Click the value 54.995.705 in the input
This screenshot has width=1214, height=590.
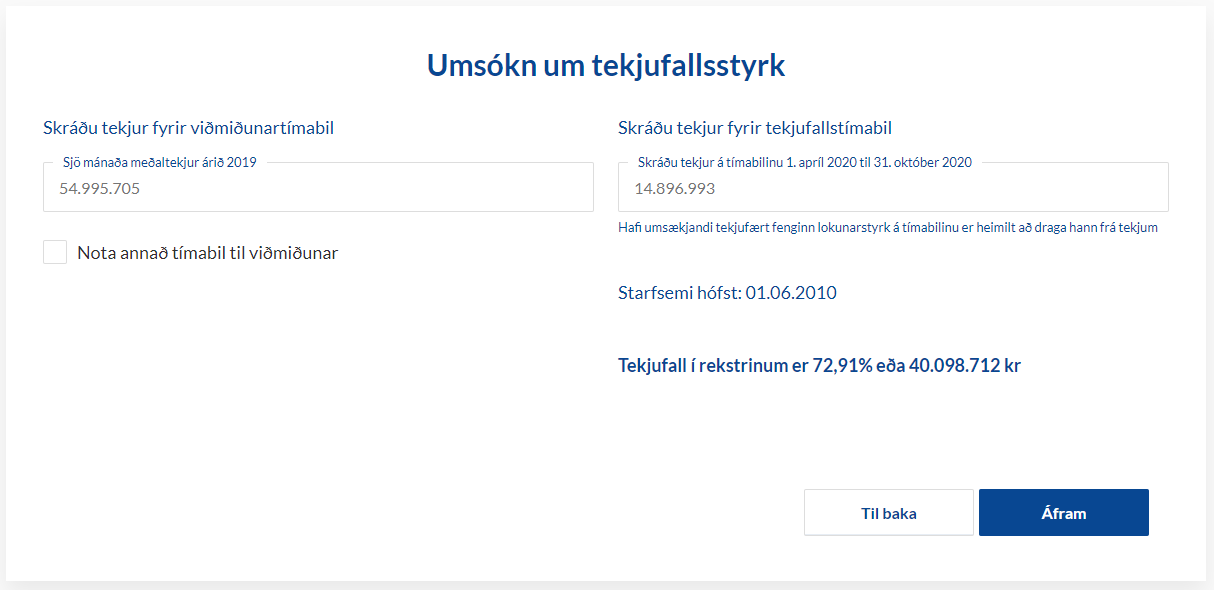[100, 188]
